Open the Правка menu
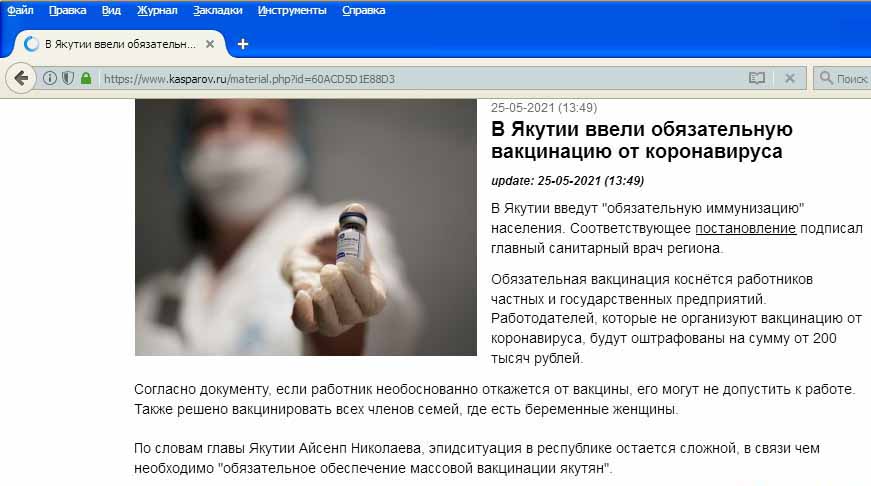Screen dimensions: 871x486 coord(67,10)
